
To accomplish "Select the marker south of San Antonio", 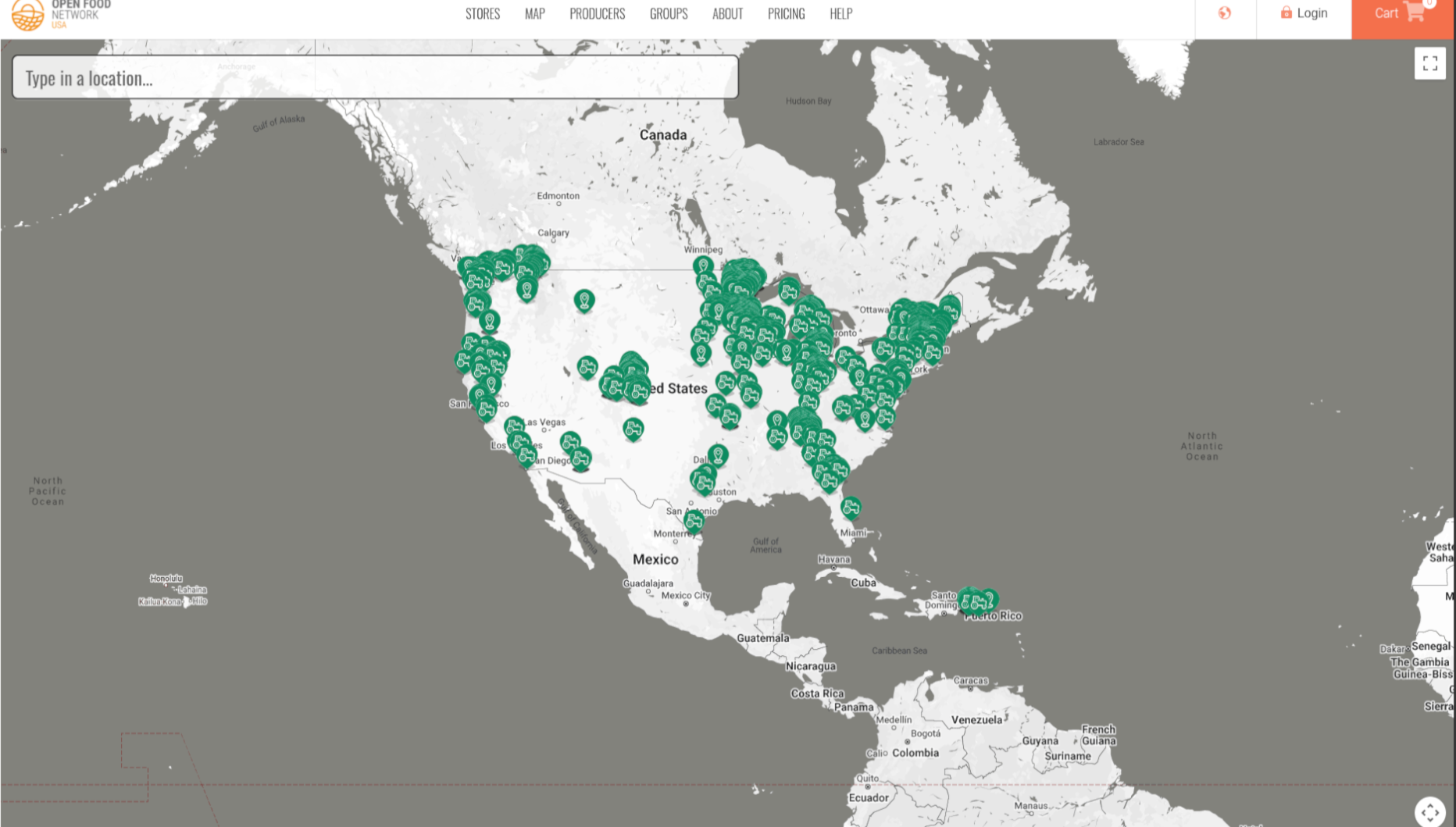I will click(x=694, y=520).
